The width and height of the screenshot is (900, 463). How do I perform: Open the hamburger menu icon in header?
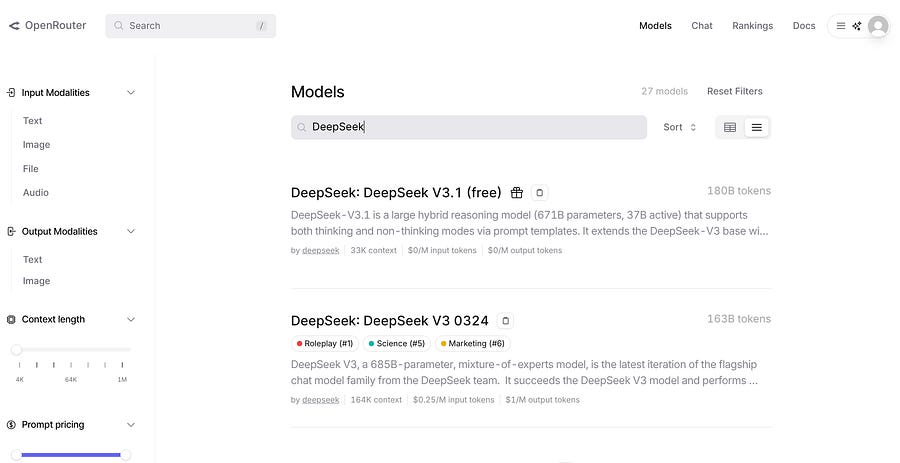[841, 26]
